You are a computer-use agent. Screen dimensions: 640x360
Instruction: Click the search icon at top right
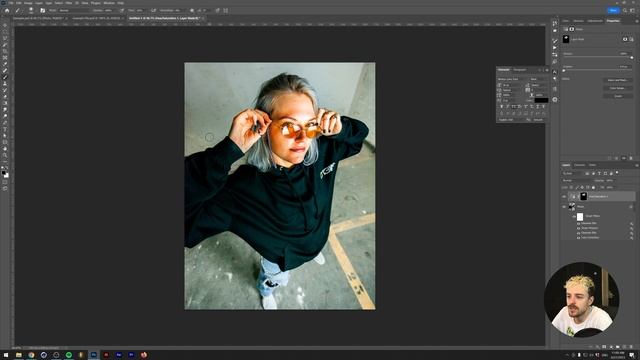pyautogui.click(x=624, y=10)
